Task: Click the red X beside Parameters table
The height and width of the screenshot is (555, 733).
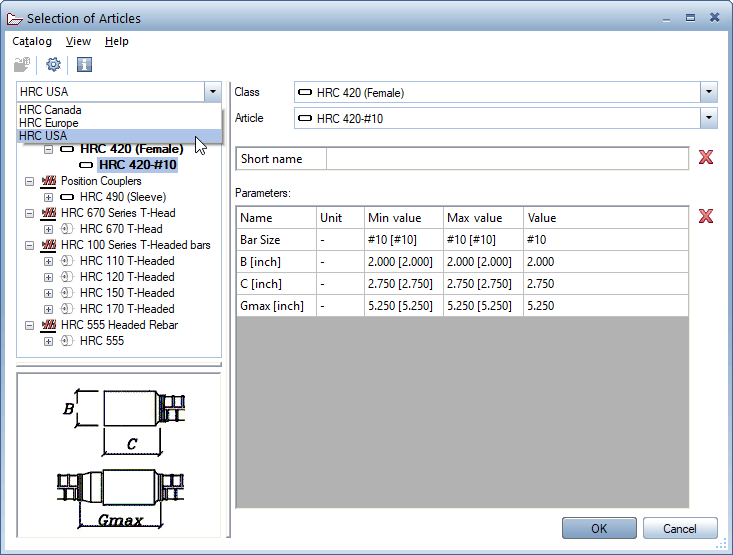Action: (x=706, y=217)
